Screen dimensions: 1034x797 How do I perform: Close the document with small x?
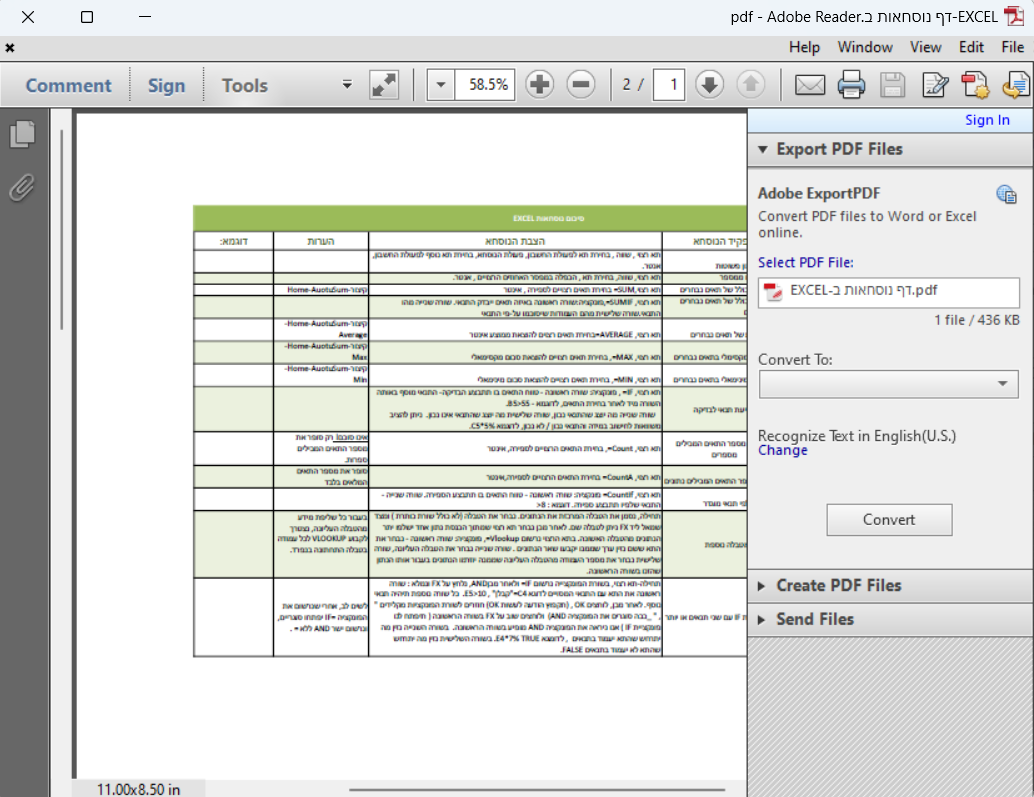pyautogui.click(x=10, y=47)
